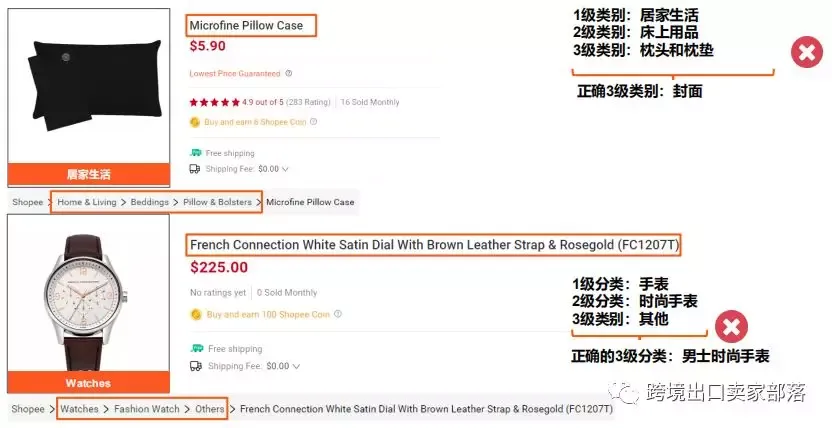Viewport: 832px width, 428px height.
Task: Click the free shipping truck icon for the pillow case
Action: [x=196, y=153]
